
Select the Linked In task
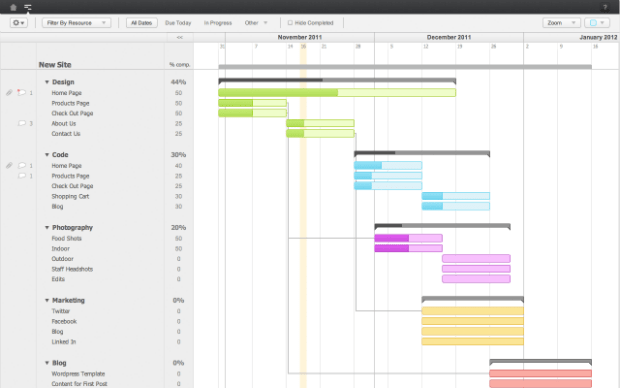[x=63, y=342]
